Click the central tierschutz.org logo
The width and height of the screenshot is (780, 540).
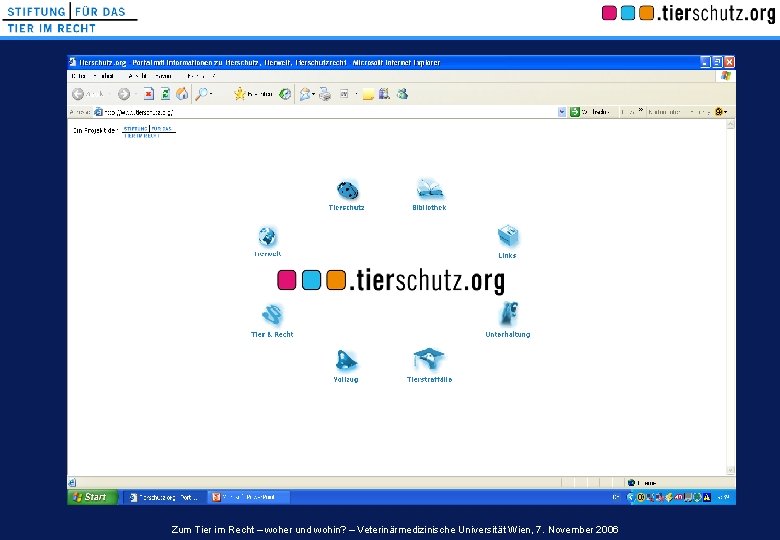(391, 280)
